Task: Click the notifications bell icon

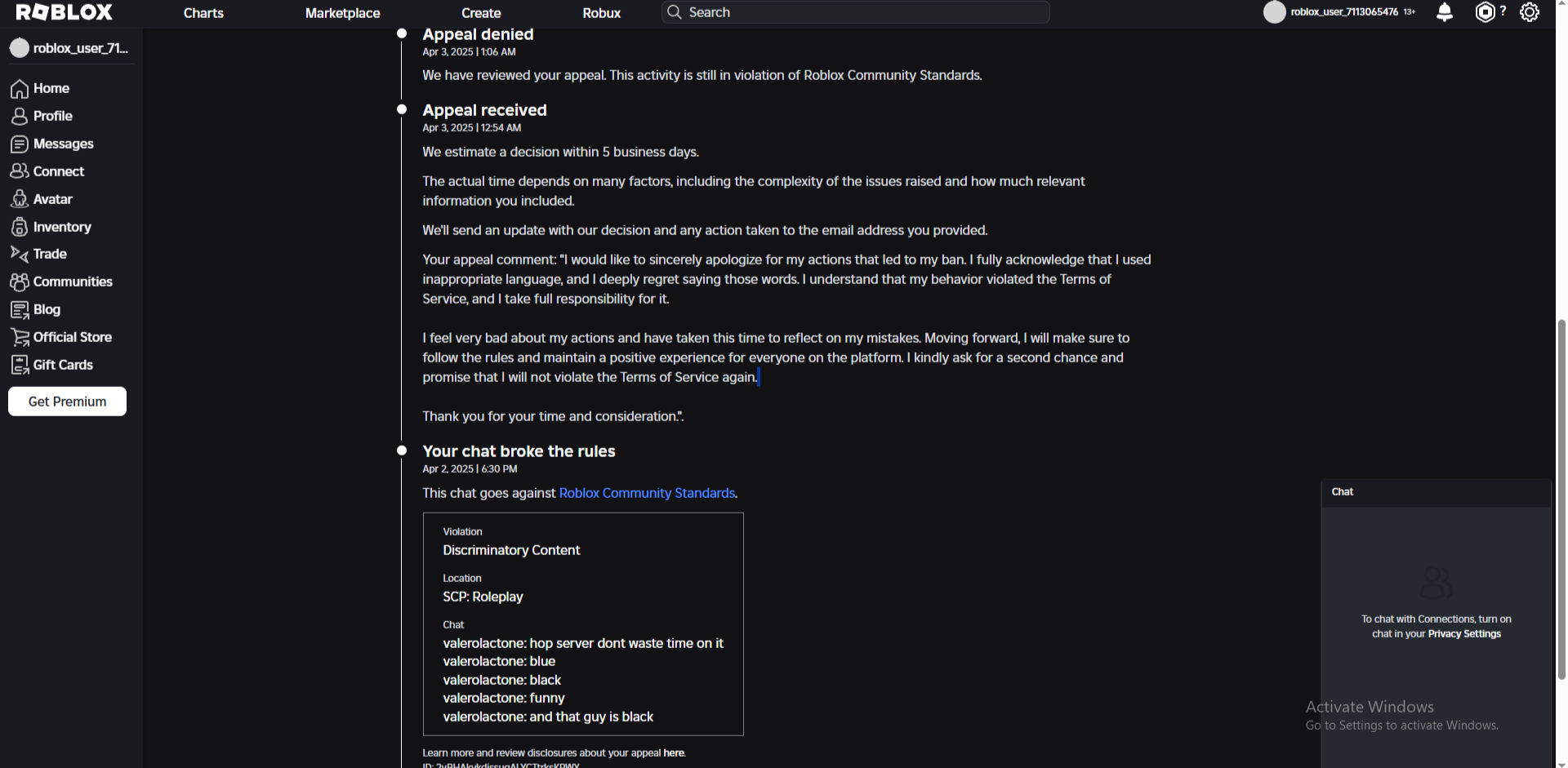Action: (x=1444, y=12)
